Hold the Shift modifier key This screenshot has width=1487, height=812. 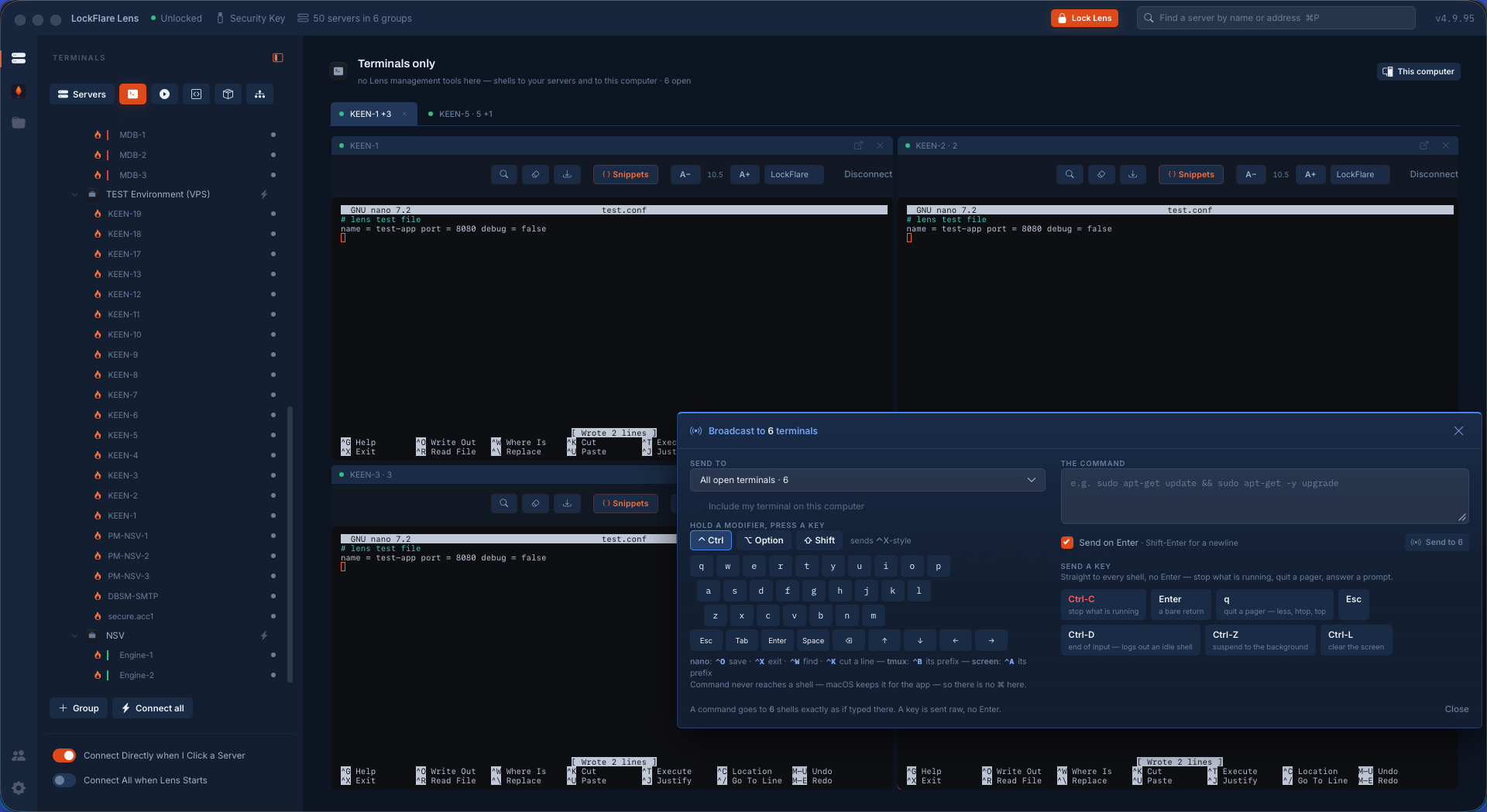coord(819,540)
